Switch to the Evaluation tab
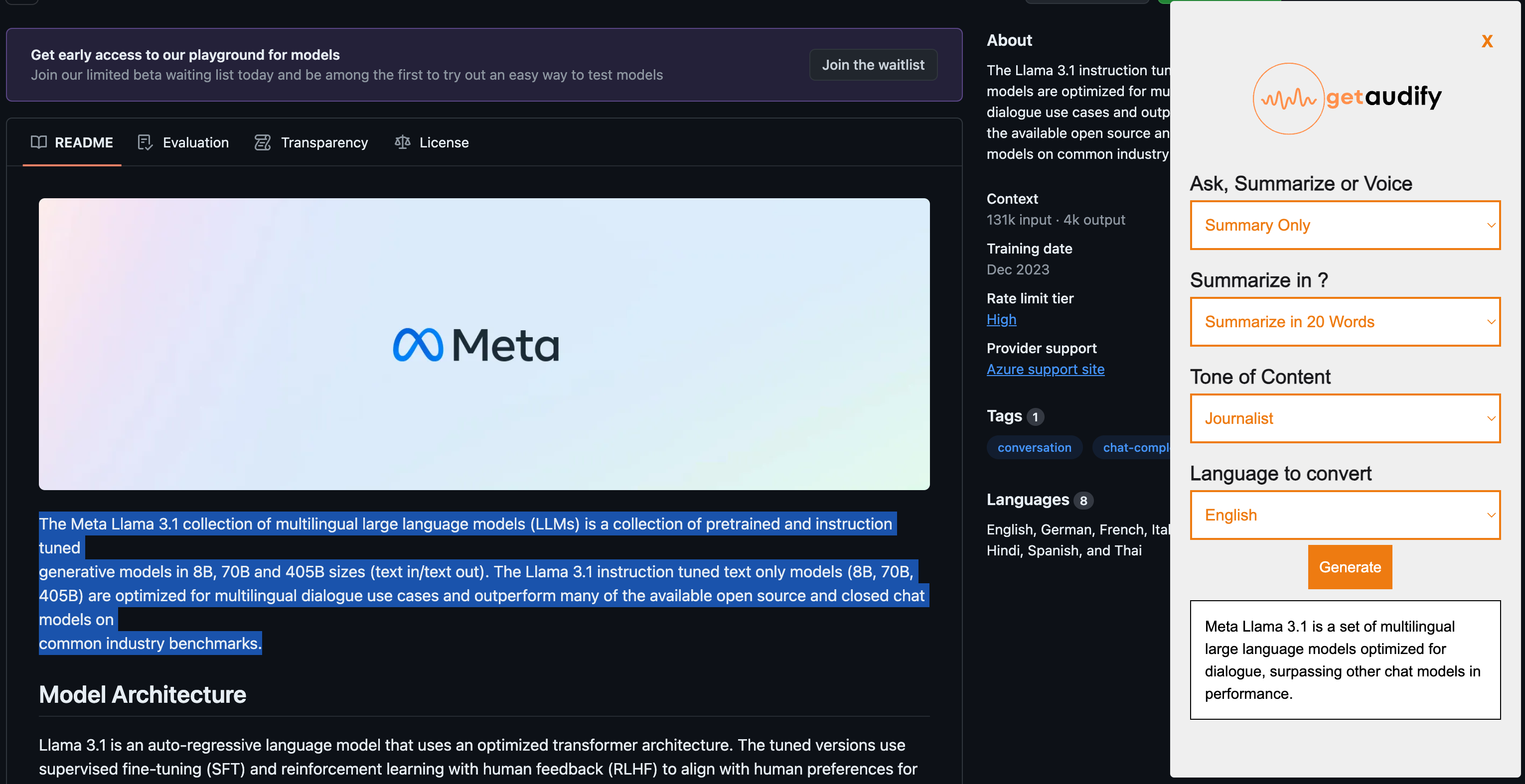The width and height of the screenshot is (1525, 784). 183,142
